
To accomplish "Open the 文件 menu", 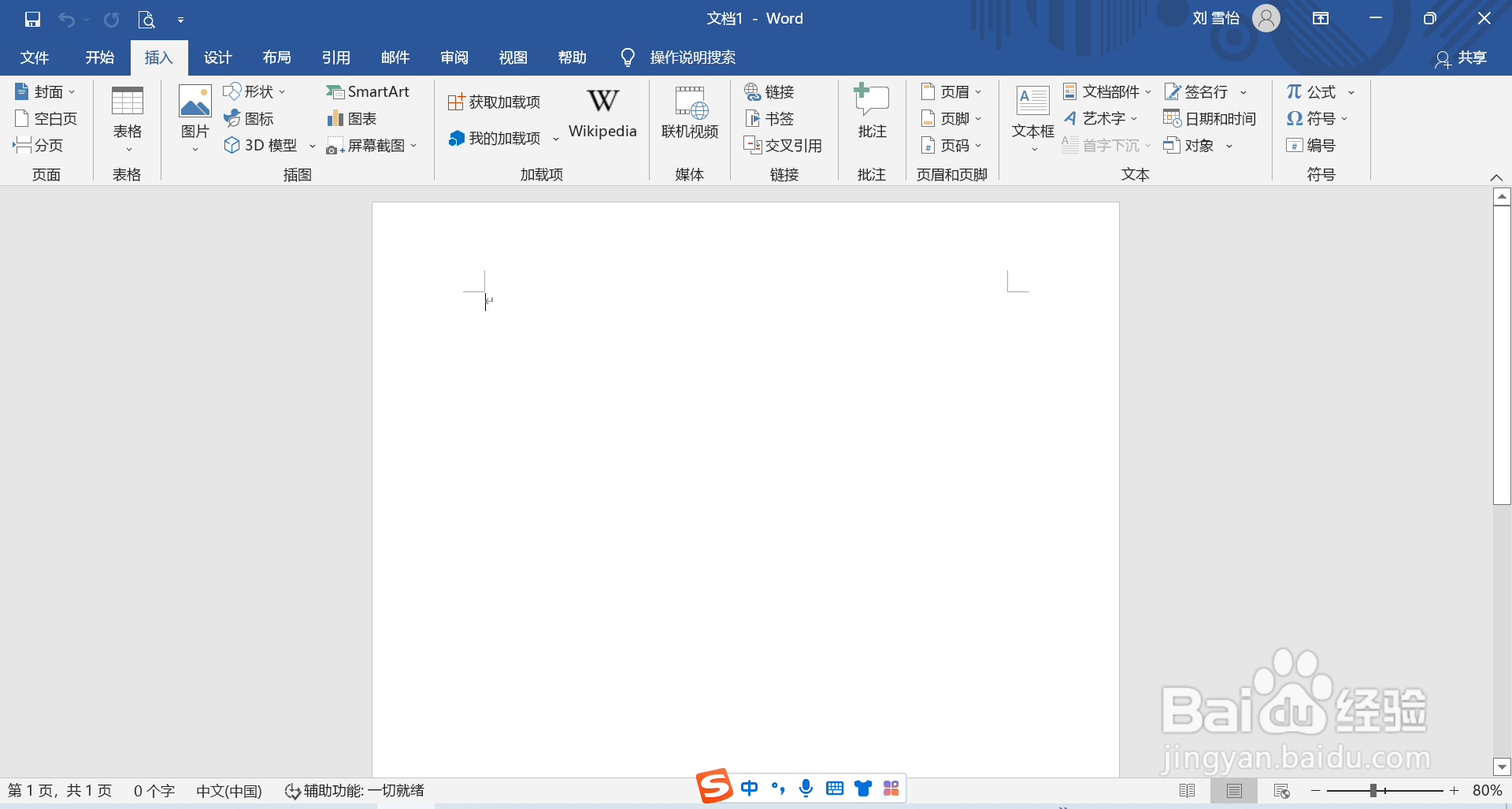I will coord(35,57).
